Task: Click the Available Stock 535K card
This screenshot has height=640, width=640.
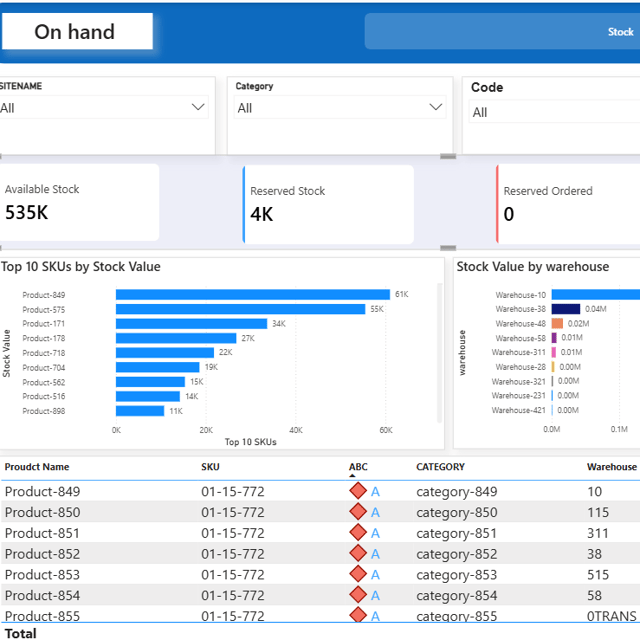Action: click(79, 202)
